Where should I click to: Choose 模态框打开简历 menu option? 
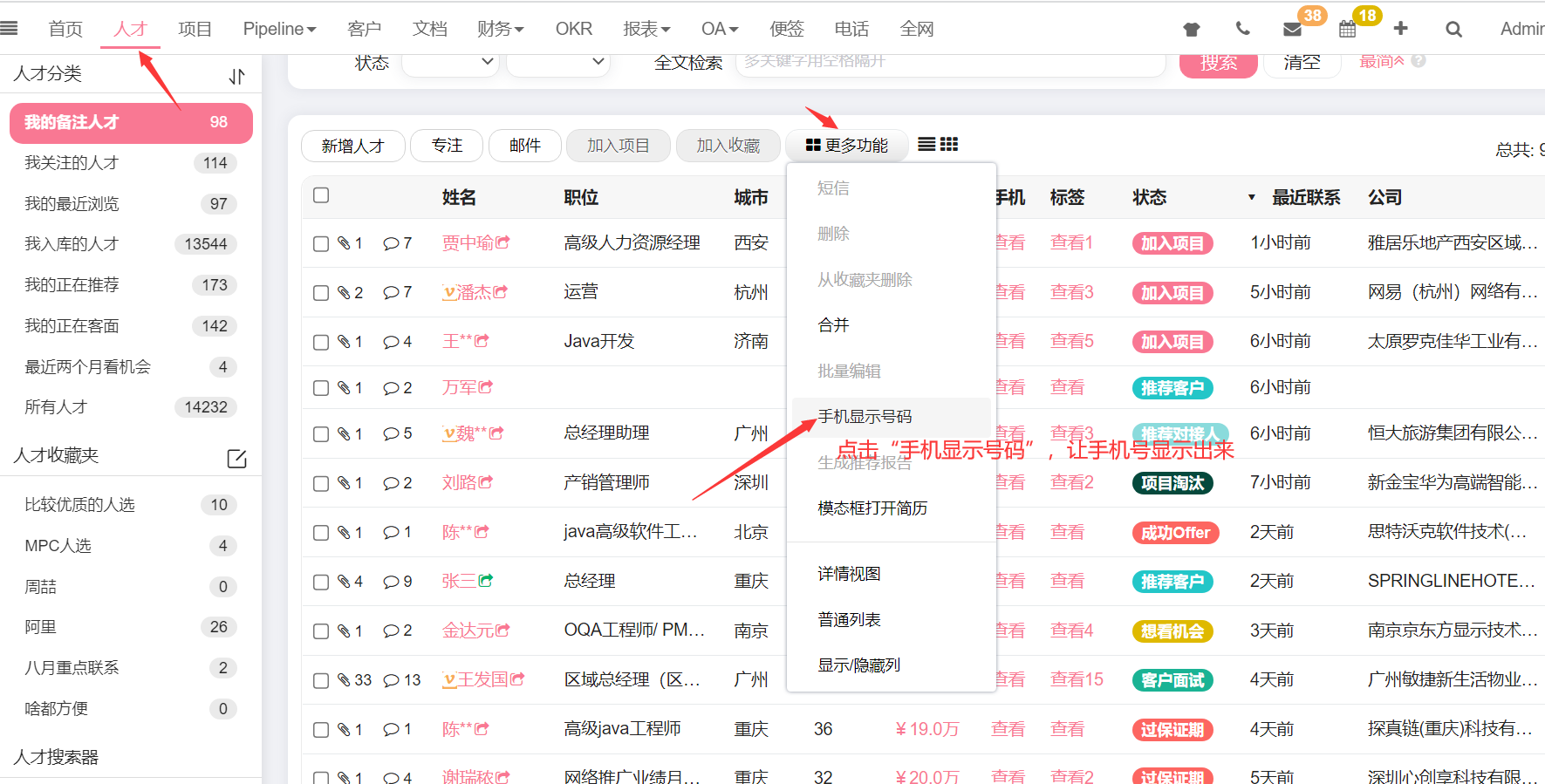click(891, 508)
